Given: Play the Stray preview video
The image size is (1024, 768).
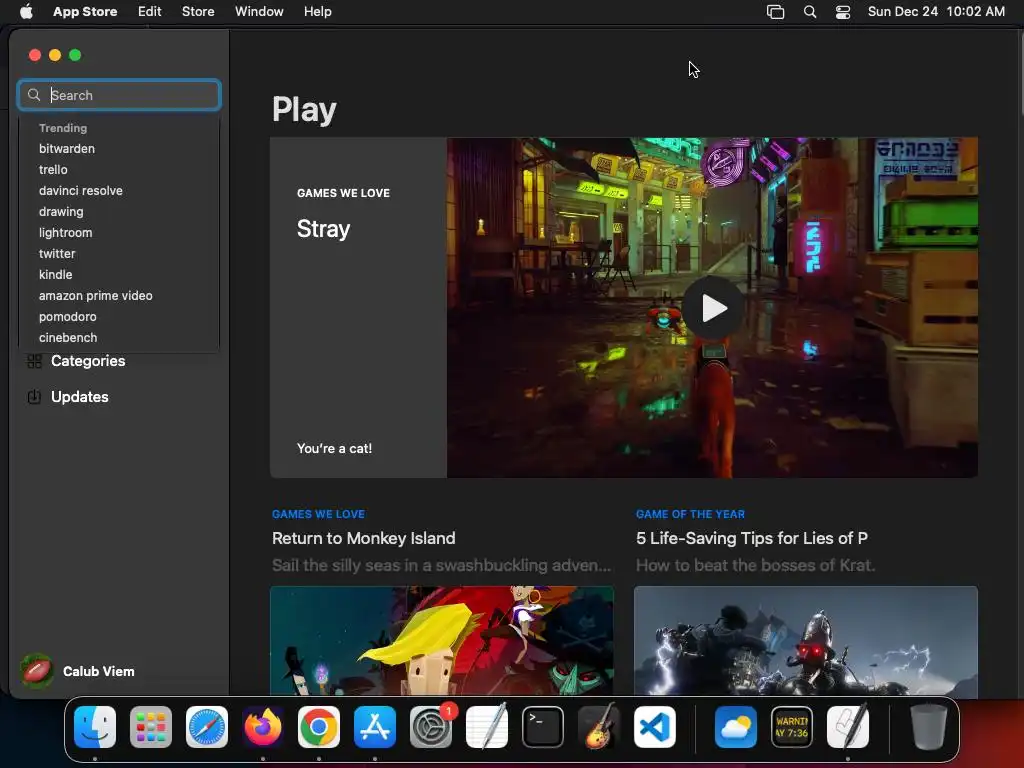Looking at the screenshot, I should point(712,308).
